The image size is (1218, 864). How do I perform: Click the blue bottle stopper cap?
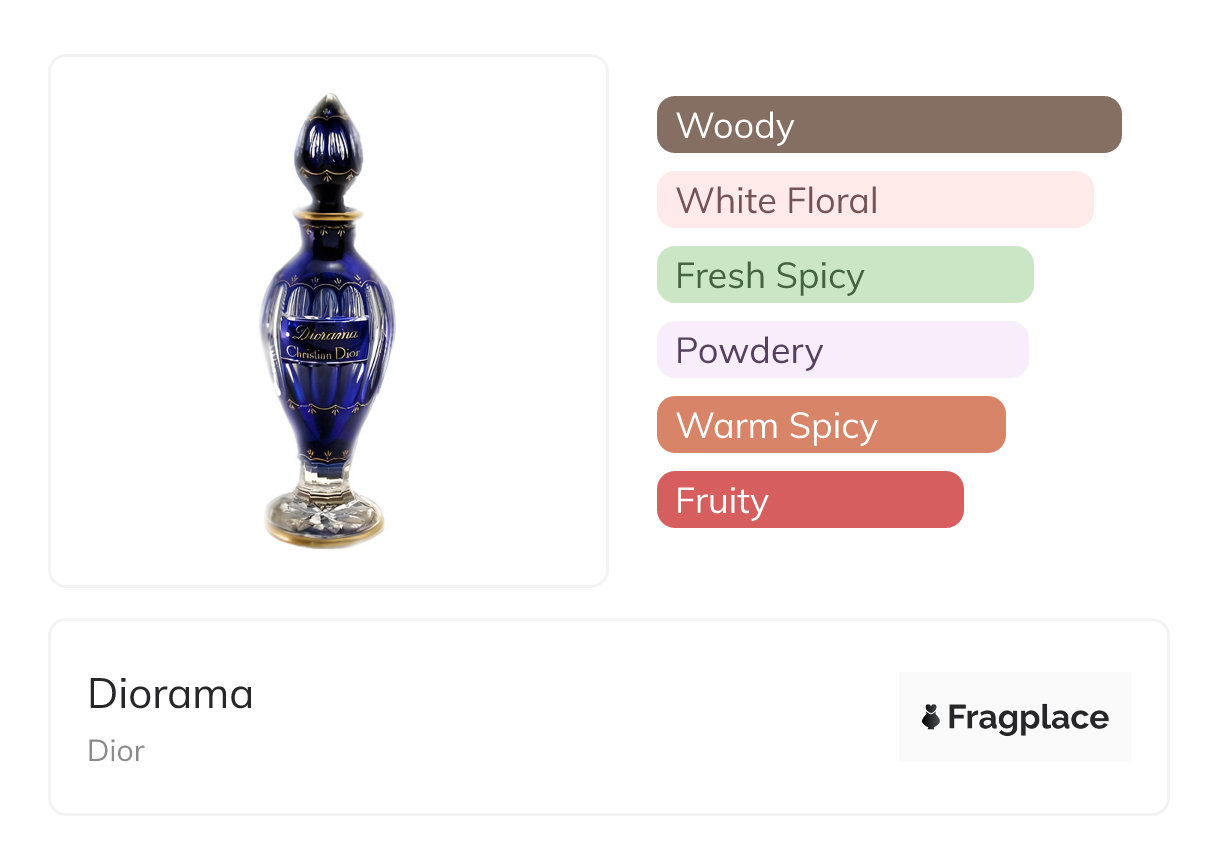point(326,150)
